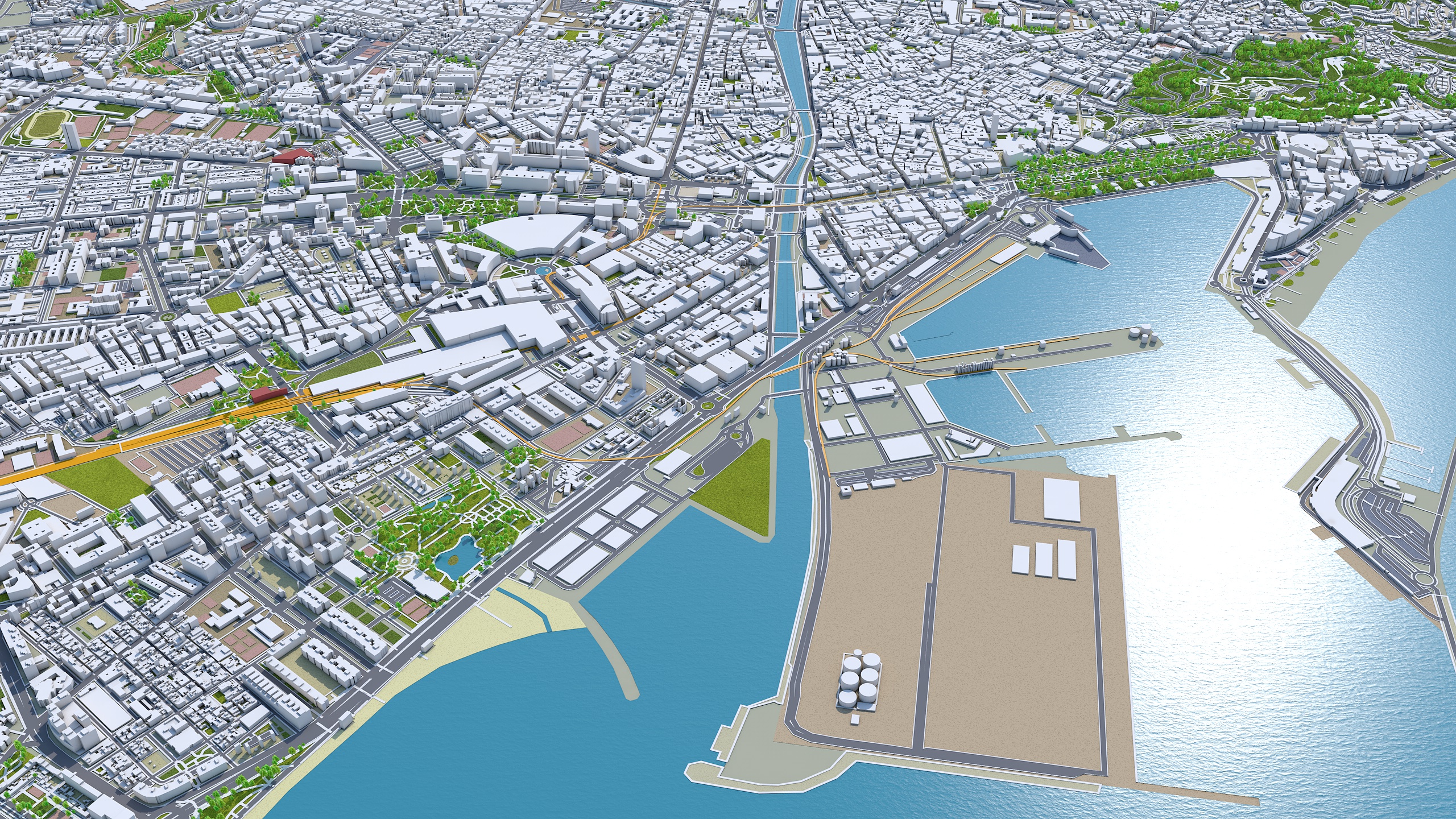Select the single large white warehouse on port
This screenshot has height=819, width=1456.
(1061, 499)
